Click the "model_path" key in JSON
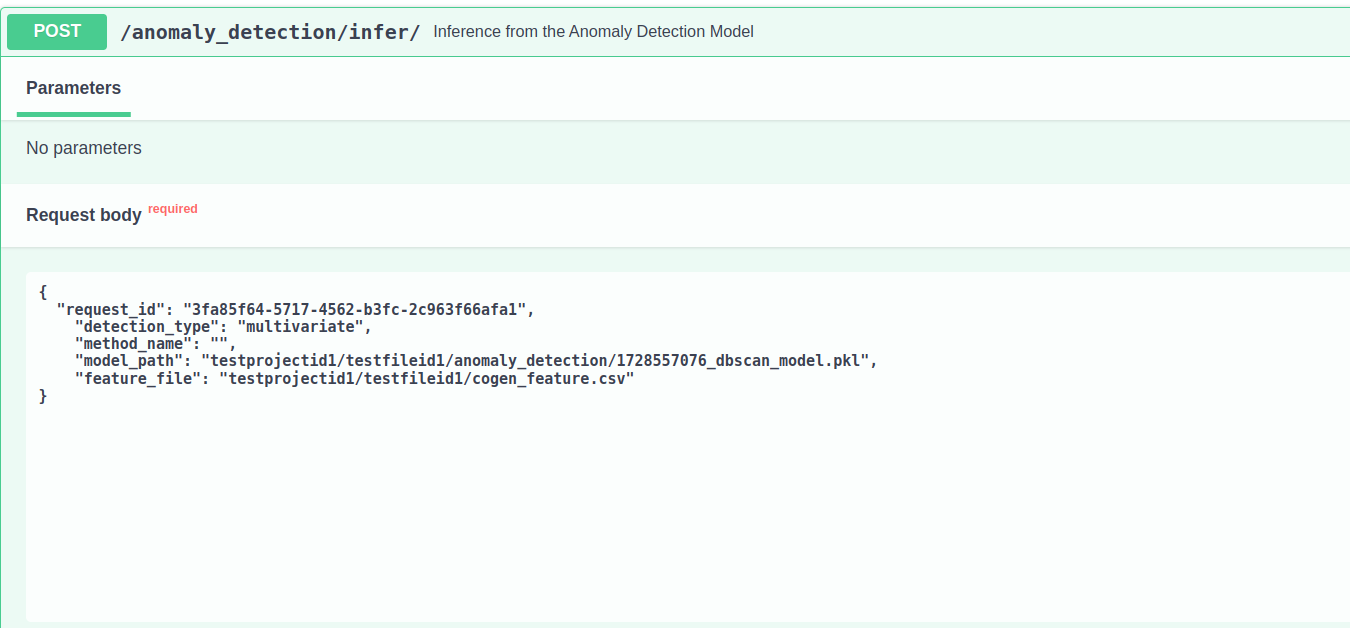 coord(130,361)
